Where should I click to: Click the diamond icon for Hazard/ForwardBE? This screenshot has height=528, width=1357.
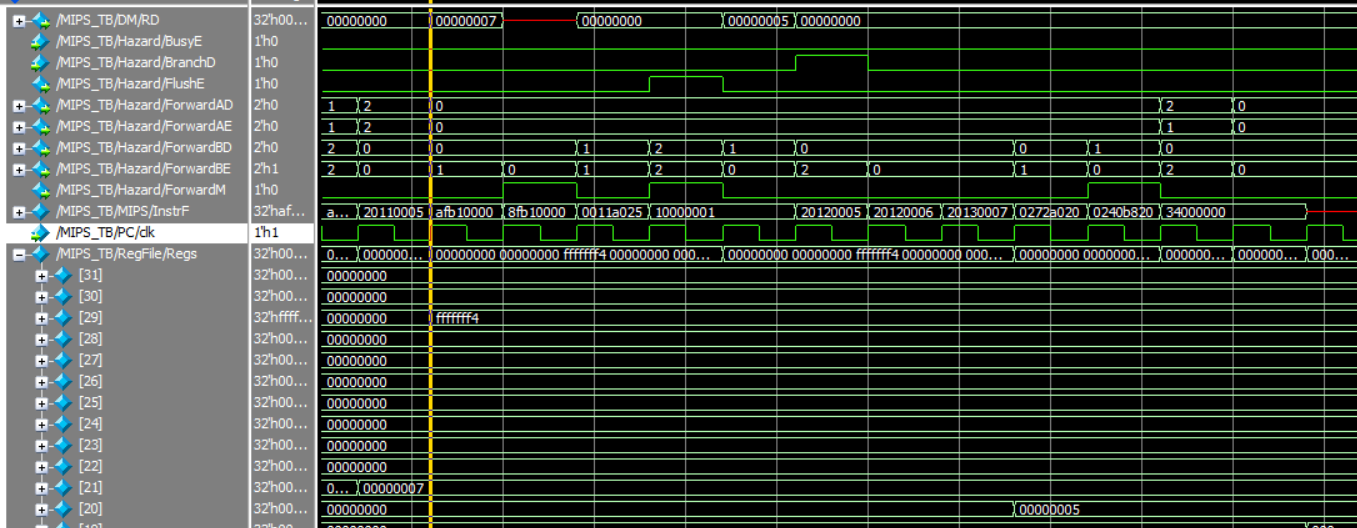[41, 169]
